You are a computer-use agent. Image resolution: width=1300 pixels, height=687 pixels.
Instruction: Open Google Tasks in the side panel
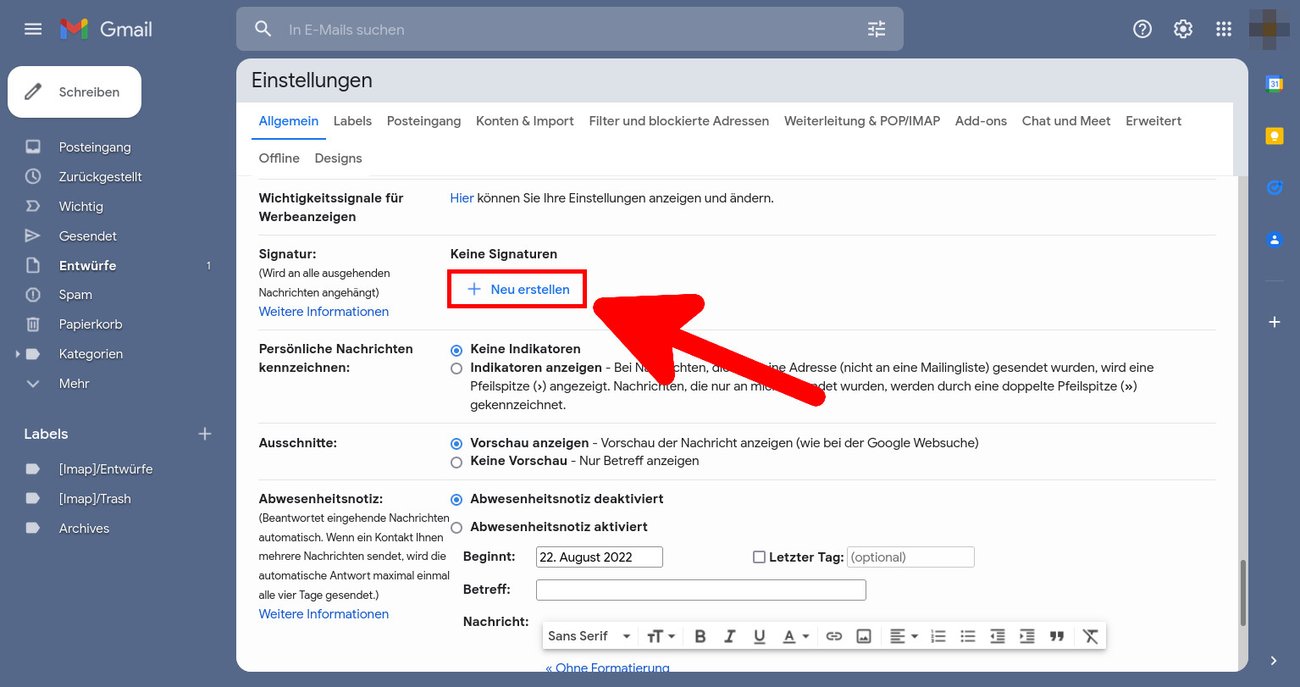click(x=1274, y=187)
